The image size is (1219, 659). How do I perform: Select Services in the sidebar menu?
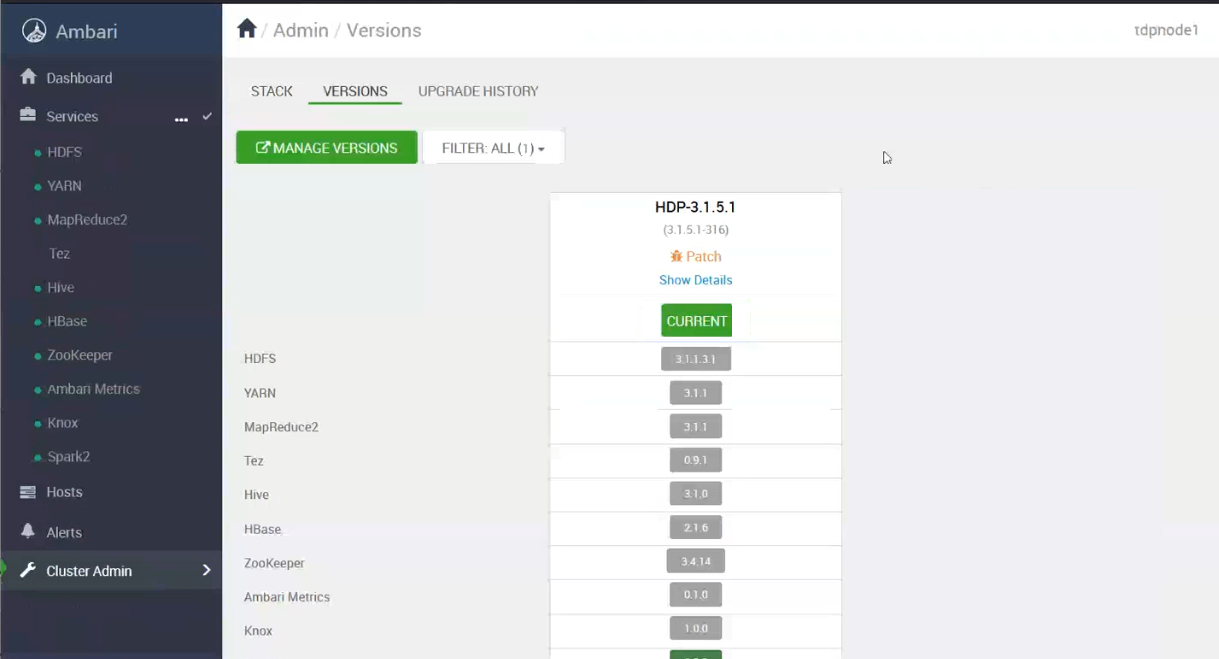72,116
